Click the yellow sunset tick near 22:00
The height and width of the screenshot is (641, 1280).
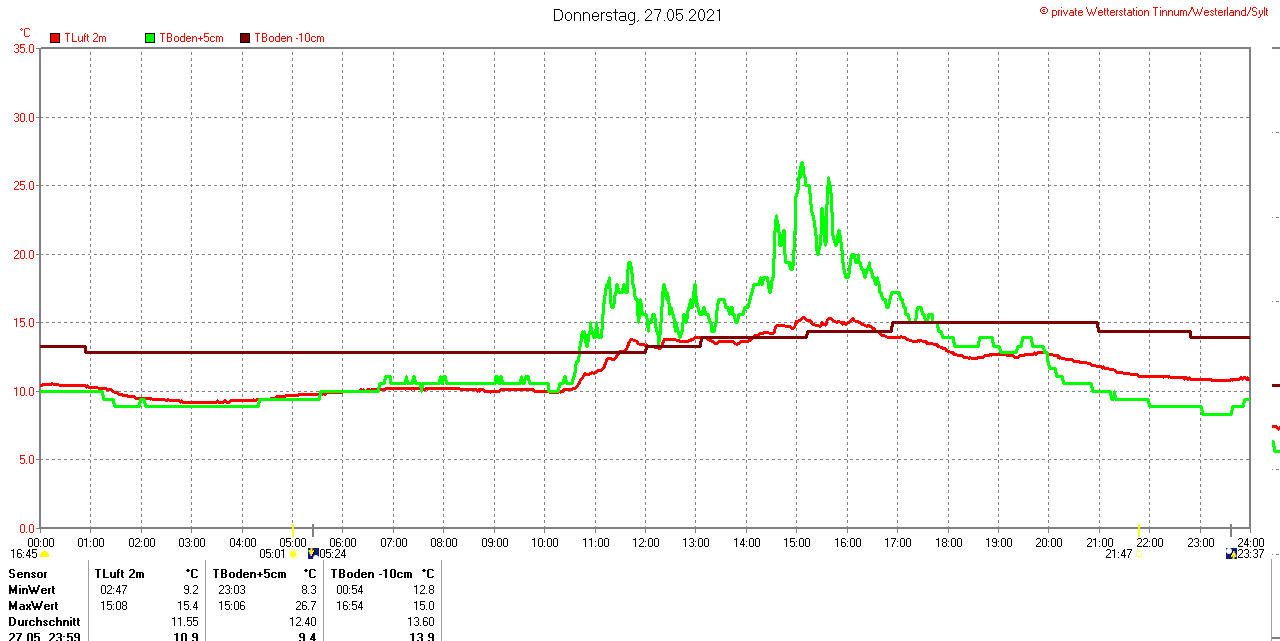point(1139,528)
